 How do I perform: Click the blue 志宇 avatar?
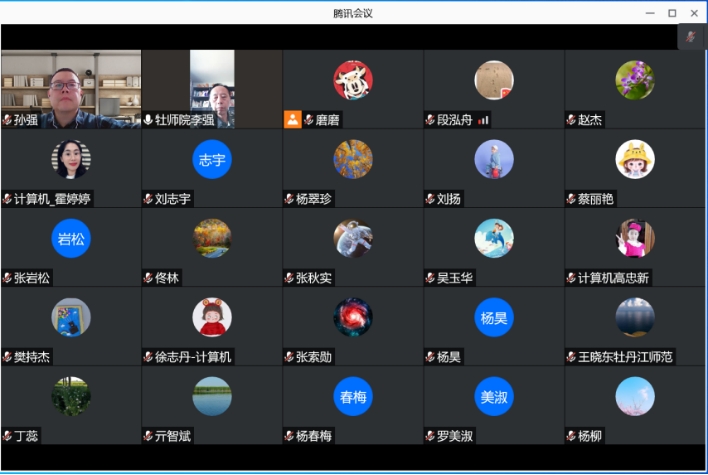click(x=212, y=159)
